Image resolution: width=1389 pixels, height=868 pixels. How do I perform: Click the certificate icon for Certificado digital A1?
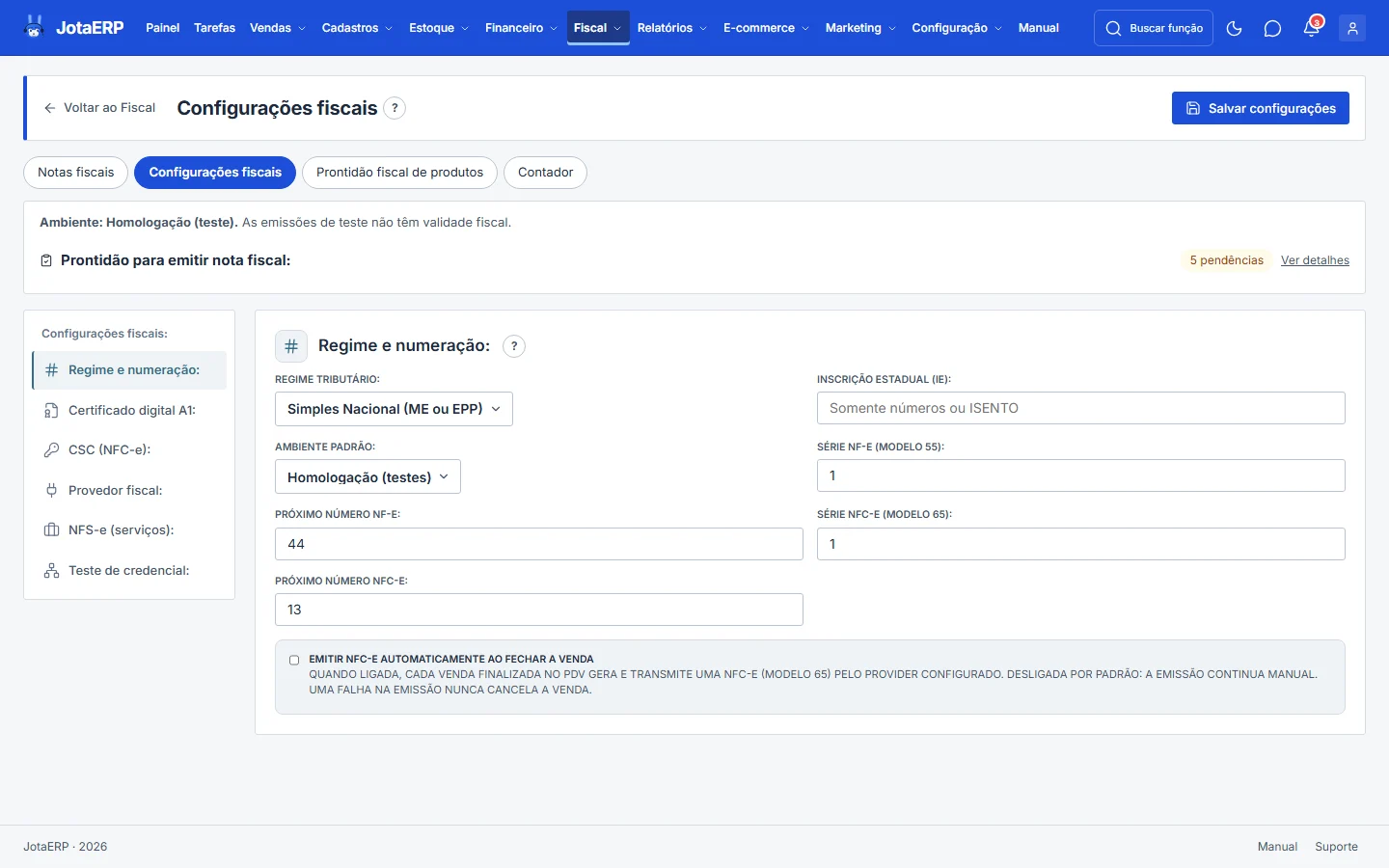[x=52, y=411]
